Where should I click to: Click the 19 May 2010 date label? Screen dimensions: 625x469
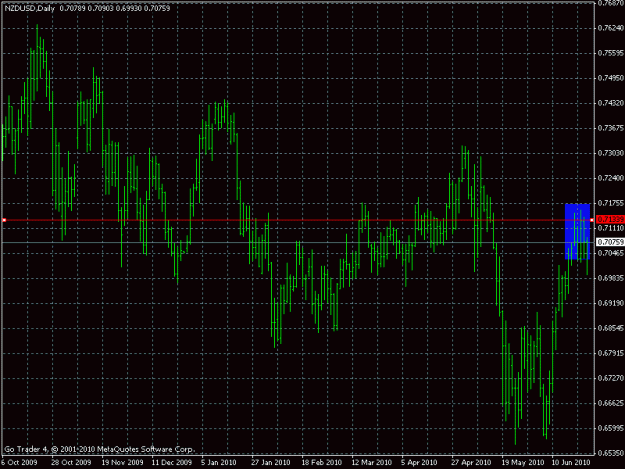[x=523, y=462]
